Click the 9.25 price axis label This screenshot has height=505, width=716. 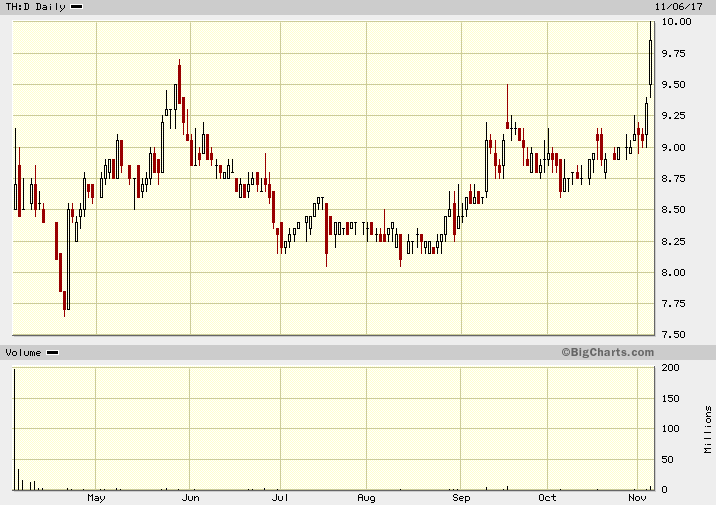tap(674, 116)
